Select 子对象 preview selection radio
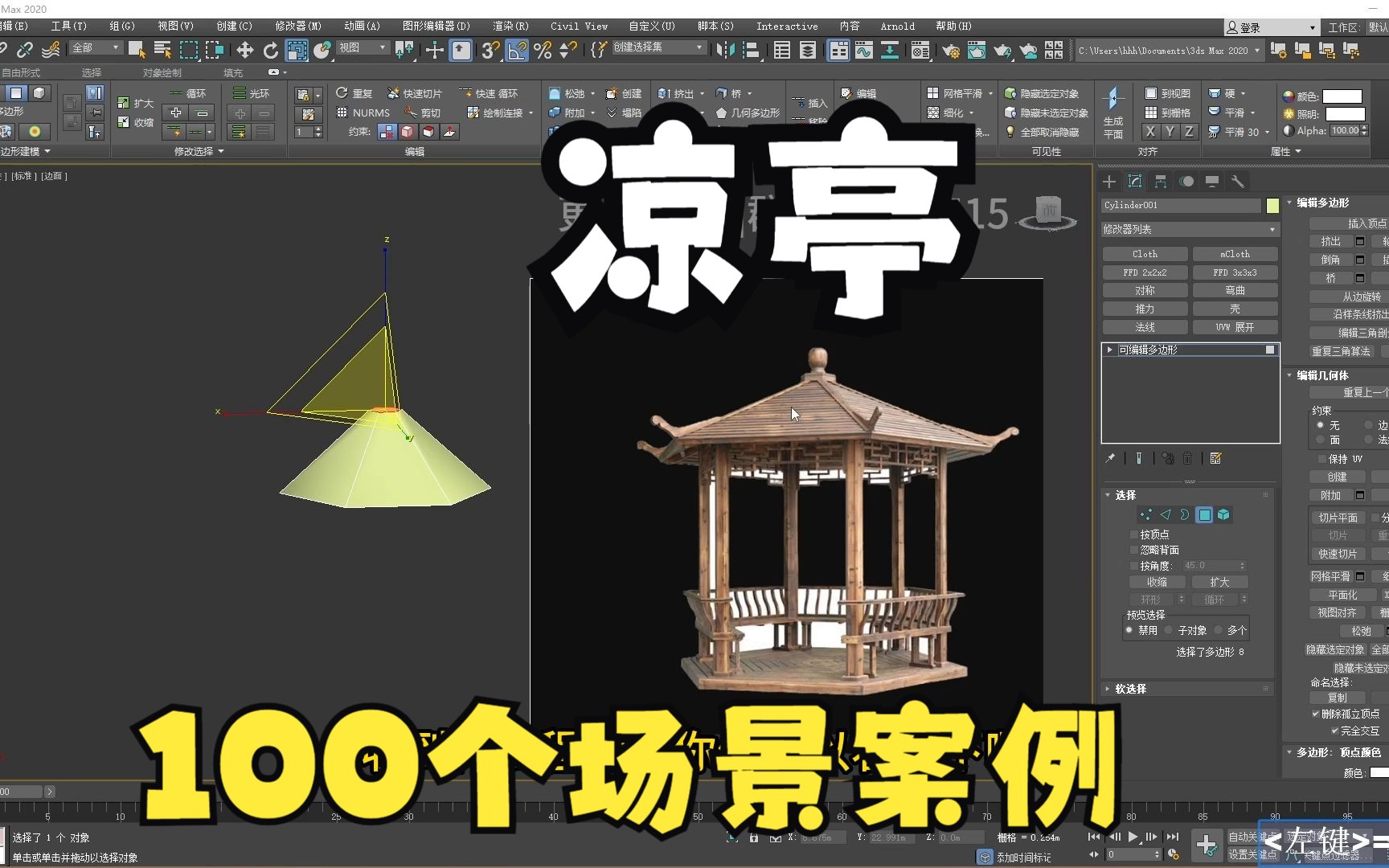 (1169, 630)
